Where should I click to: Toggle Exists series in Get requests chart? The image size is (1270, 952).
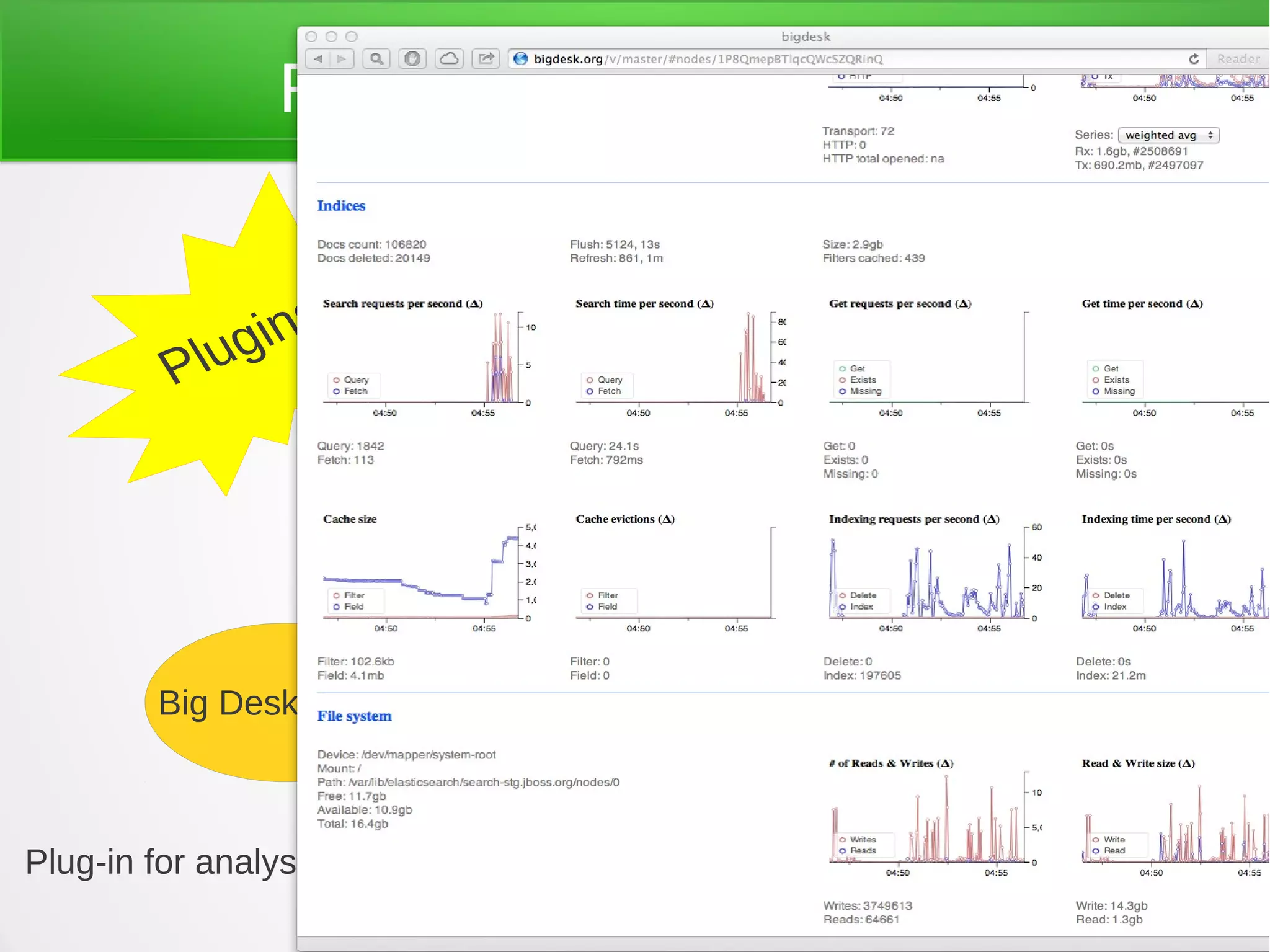coord(857,380)
